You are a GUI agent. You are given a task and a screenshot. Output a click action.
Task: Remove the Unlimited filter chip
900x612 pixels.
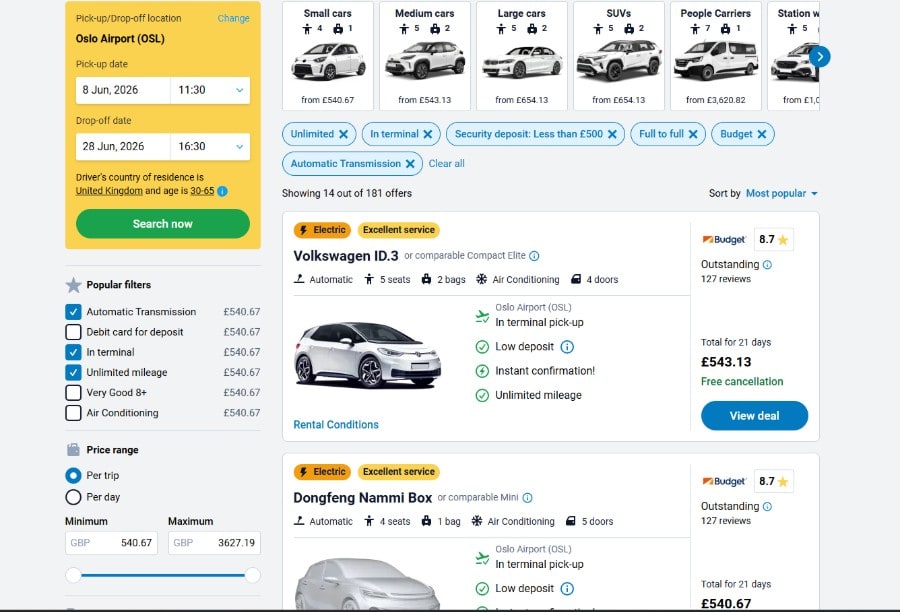343,134
